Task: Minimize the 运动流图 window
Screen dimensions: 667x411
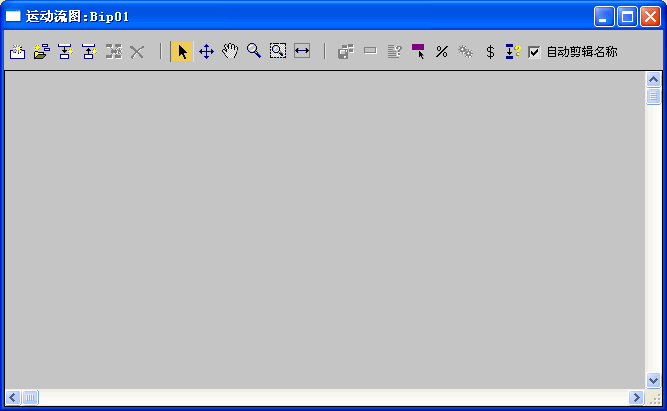Action: pyautogui.click(x=604, y=17)
